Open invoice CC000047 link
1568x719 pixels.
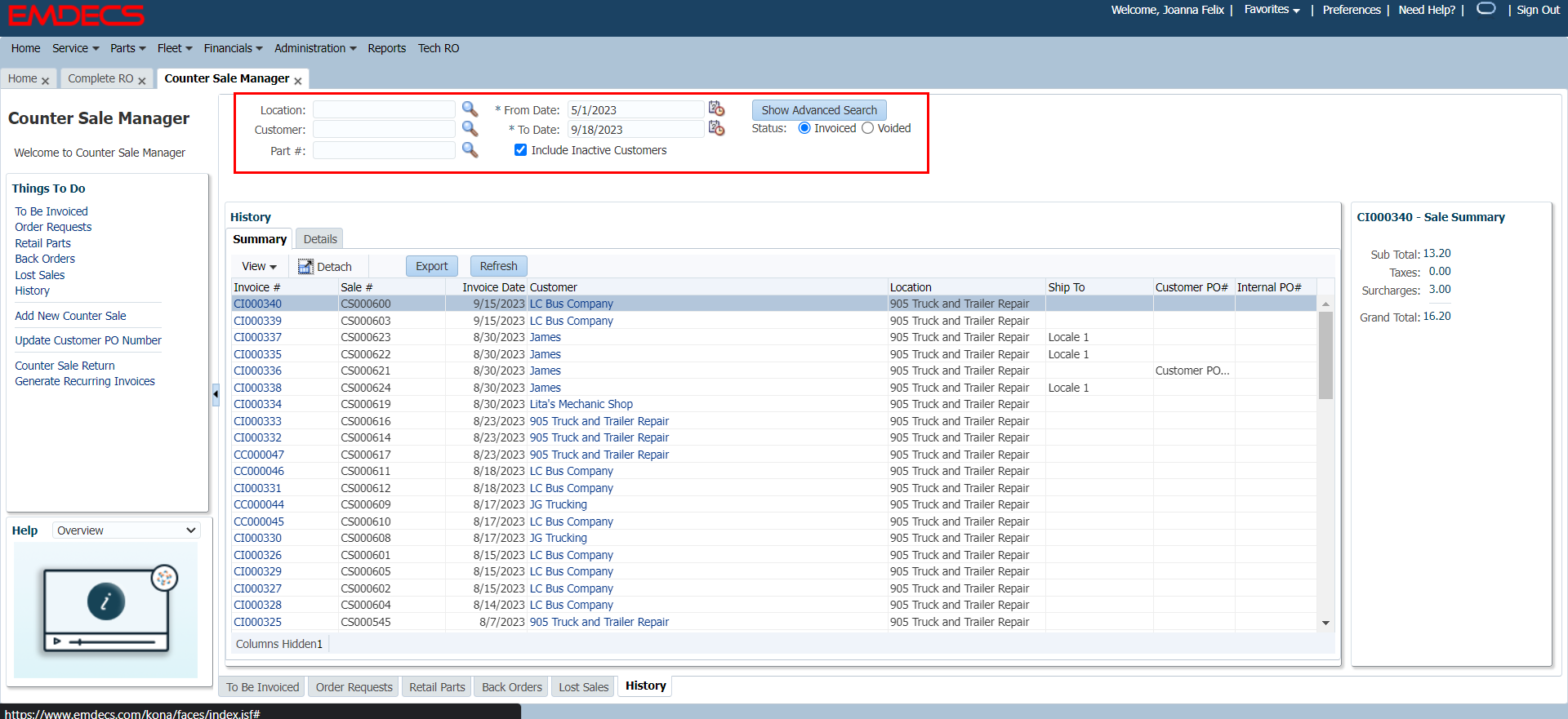click(259, 455)
